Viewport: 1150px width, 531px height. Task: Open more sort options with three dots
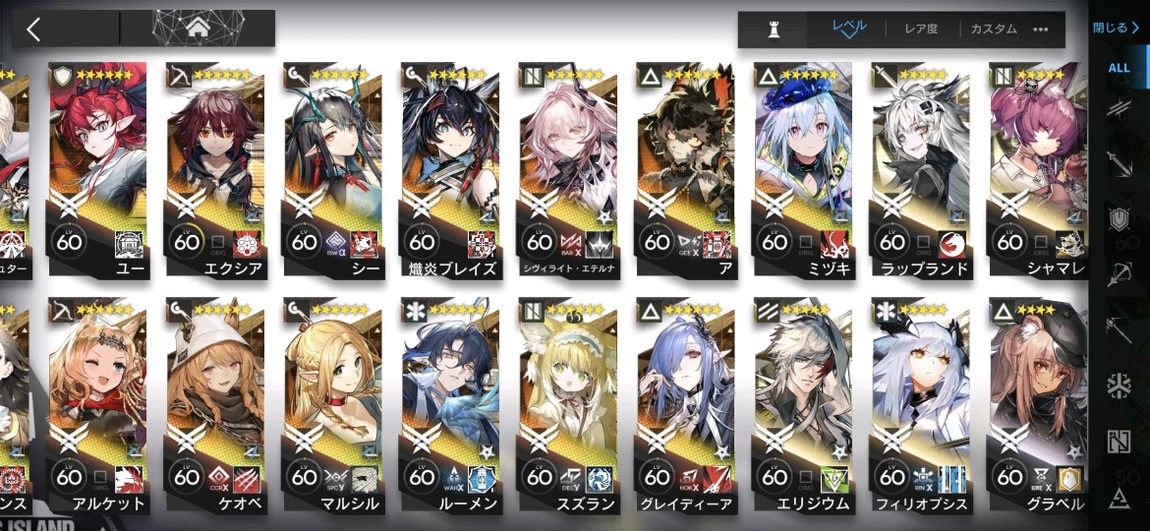coord(1041,29)
